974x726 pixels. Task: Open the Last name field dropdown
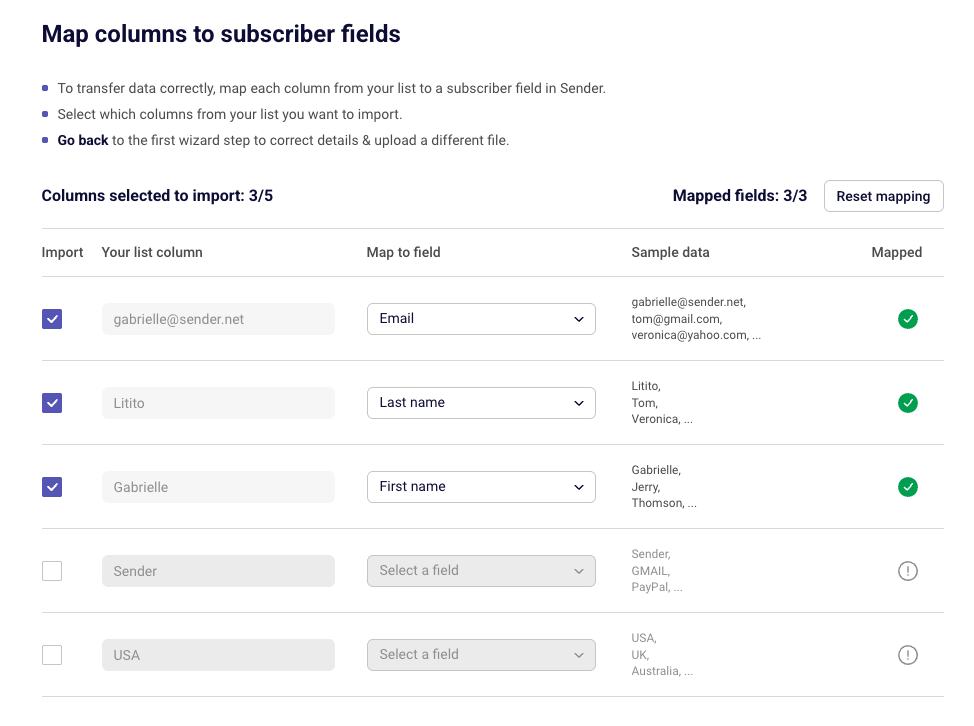[481, 403]
